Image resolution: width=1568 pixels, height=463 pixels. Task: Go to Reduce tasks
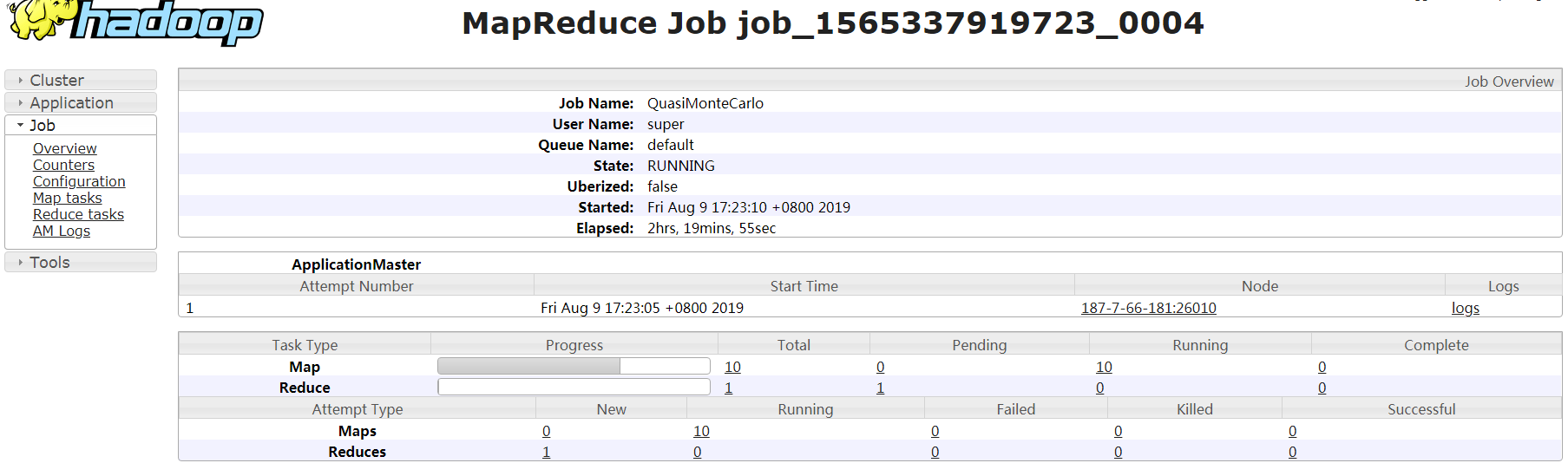[78, 214]
